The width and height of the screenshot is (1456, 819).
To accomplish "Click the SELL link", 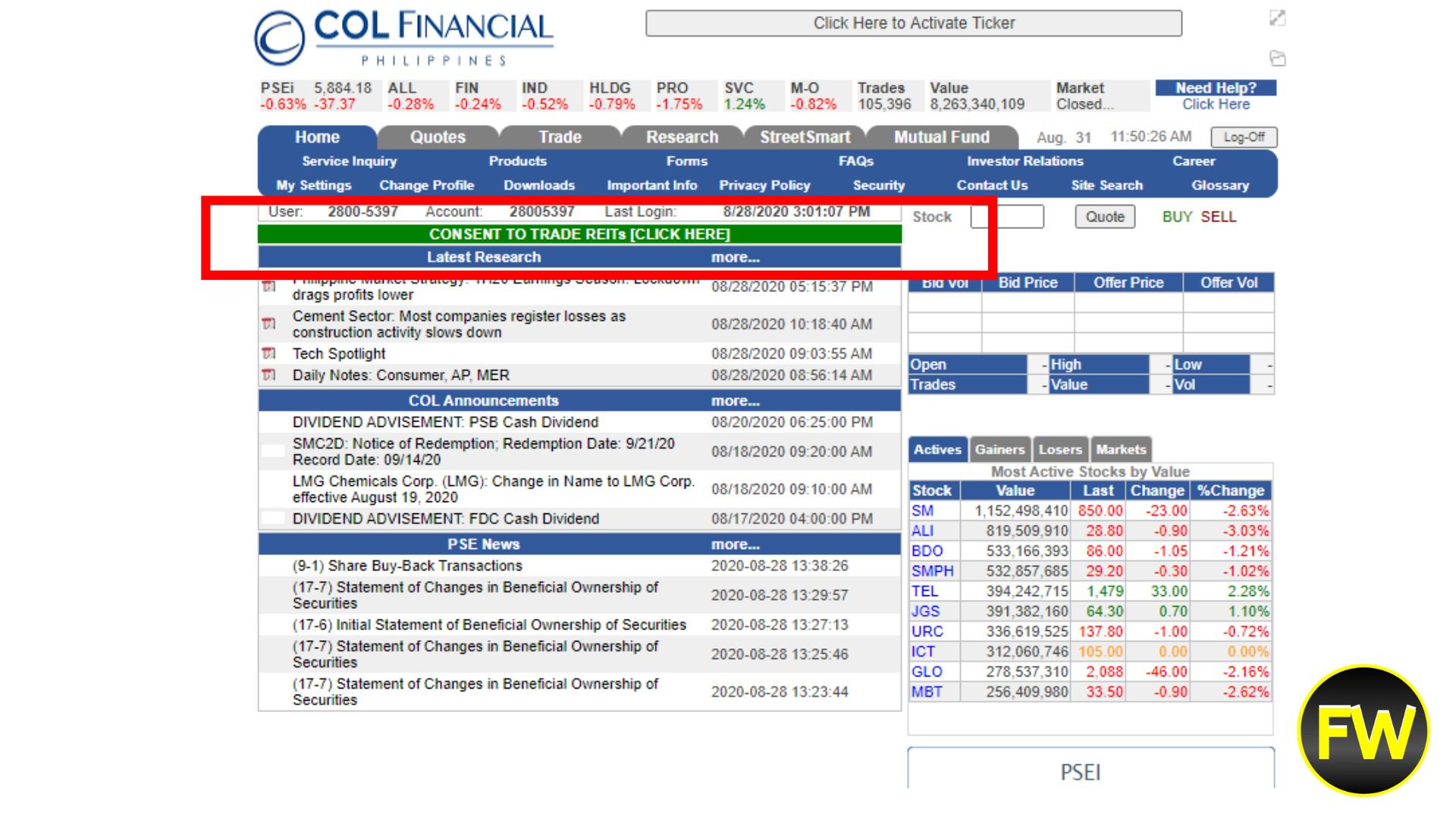I will click(1218, 217).
